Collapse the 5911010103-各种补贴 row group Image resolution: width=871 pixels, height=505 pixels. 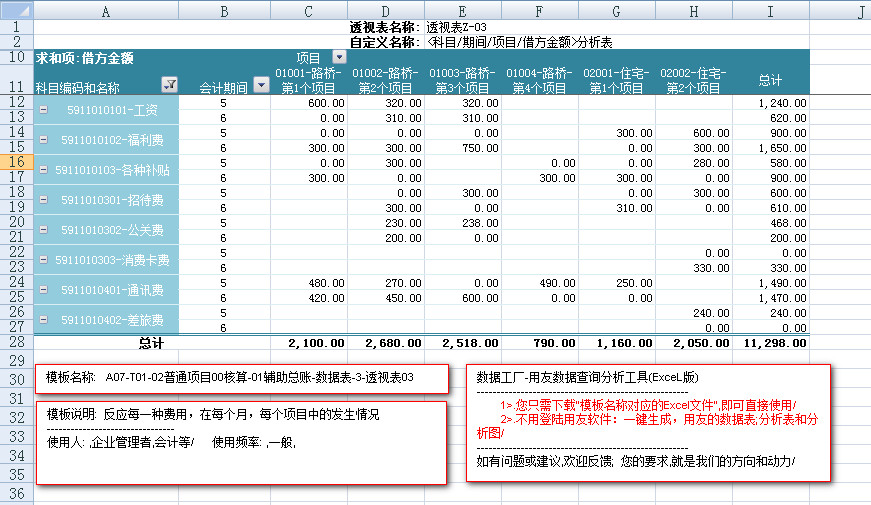point(43,170)
